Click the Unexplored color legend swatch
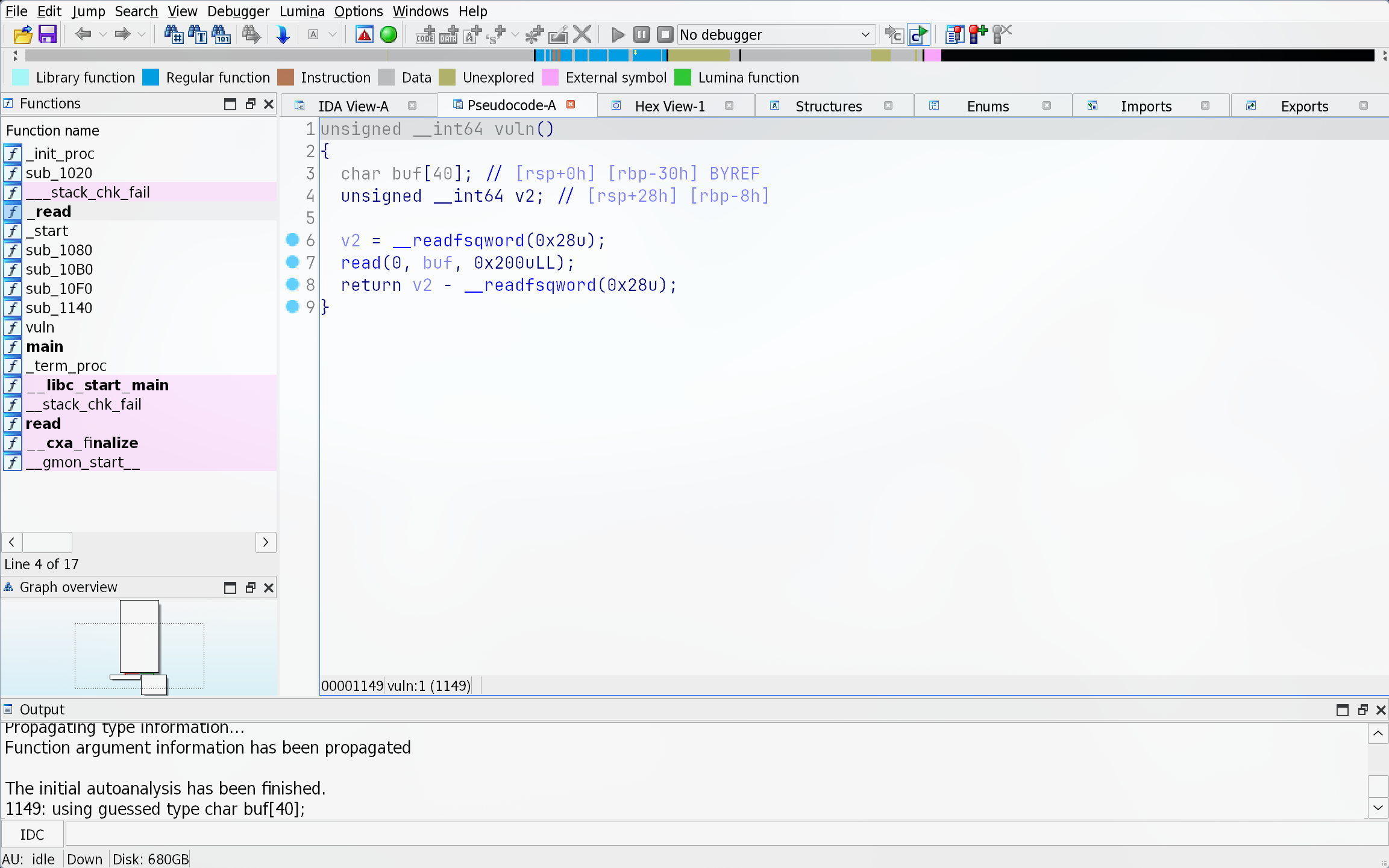 pyautogui.click(x=447, y=78)
